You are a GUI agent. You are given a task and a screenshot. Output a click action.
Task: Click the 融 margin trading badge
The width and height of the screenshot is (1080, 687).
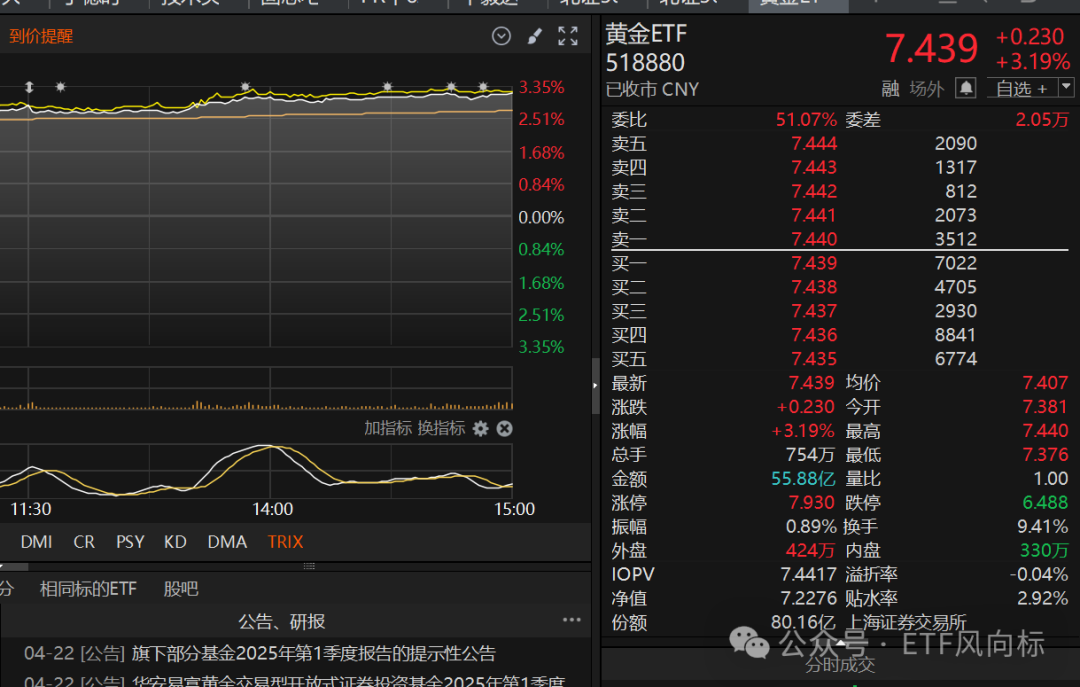(x=890, y=89)
